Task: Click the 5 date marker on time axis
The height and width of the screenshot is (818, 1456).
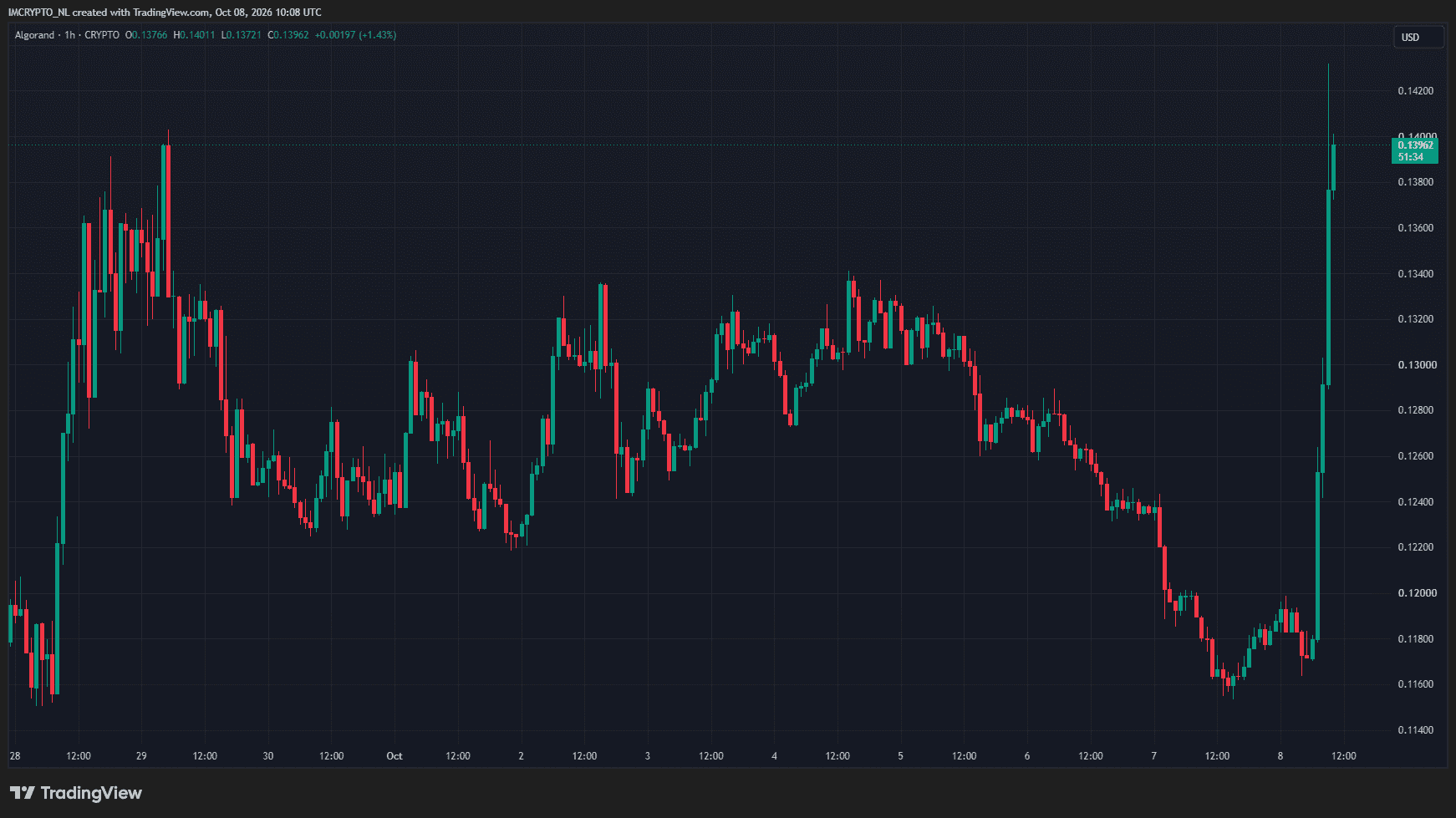Action: (901, 756)
